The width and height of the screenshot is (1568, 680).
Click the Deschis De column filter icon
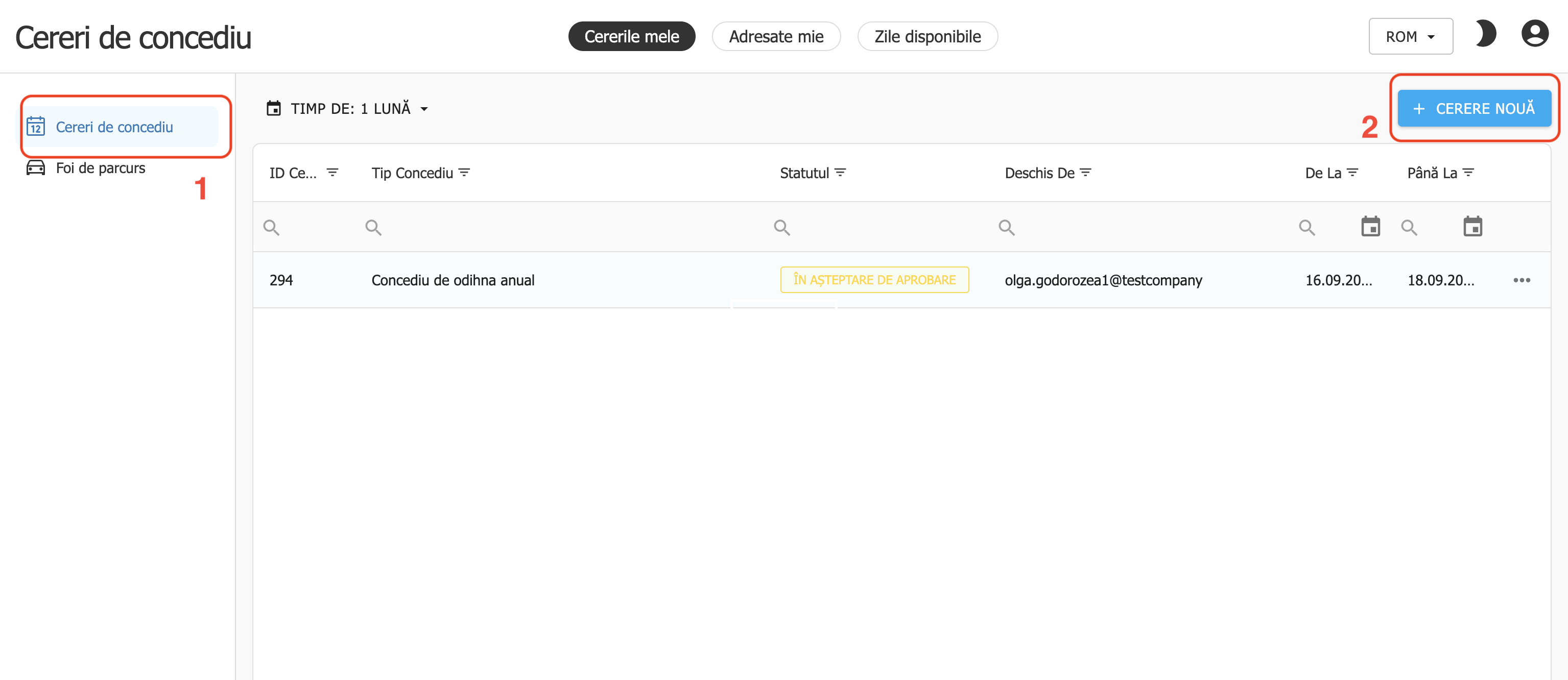tap(1086, 173)
